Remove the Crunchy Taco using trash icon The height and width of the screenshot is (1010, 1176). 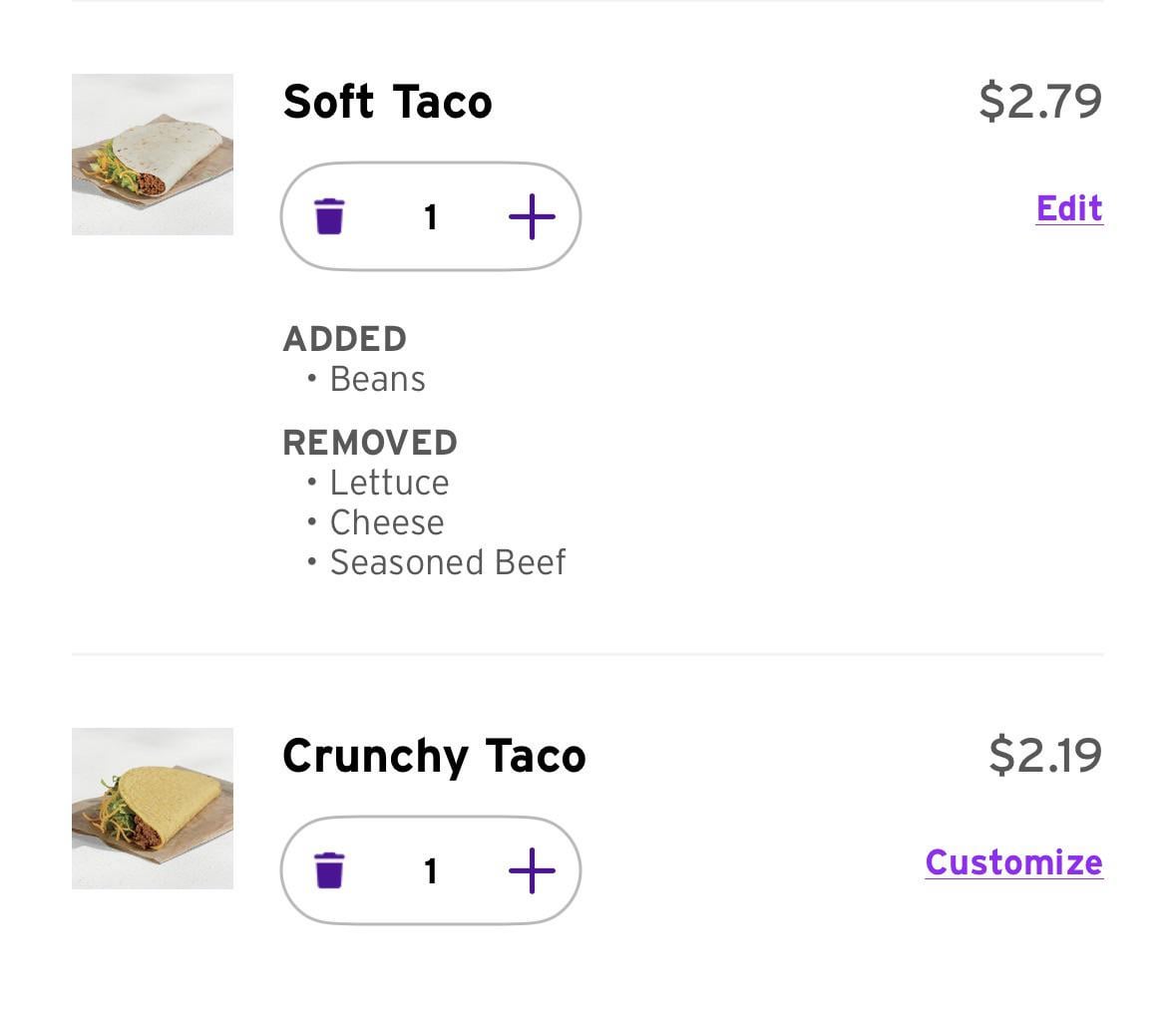[329, 870]
